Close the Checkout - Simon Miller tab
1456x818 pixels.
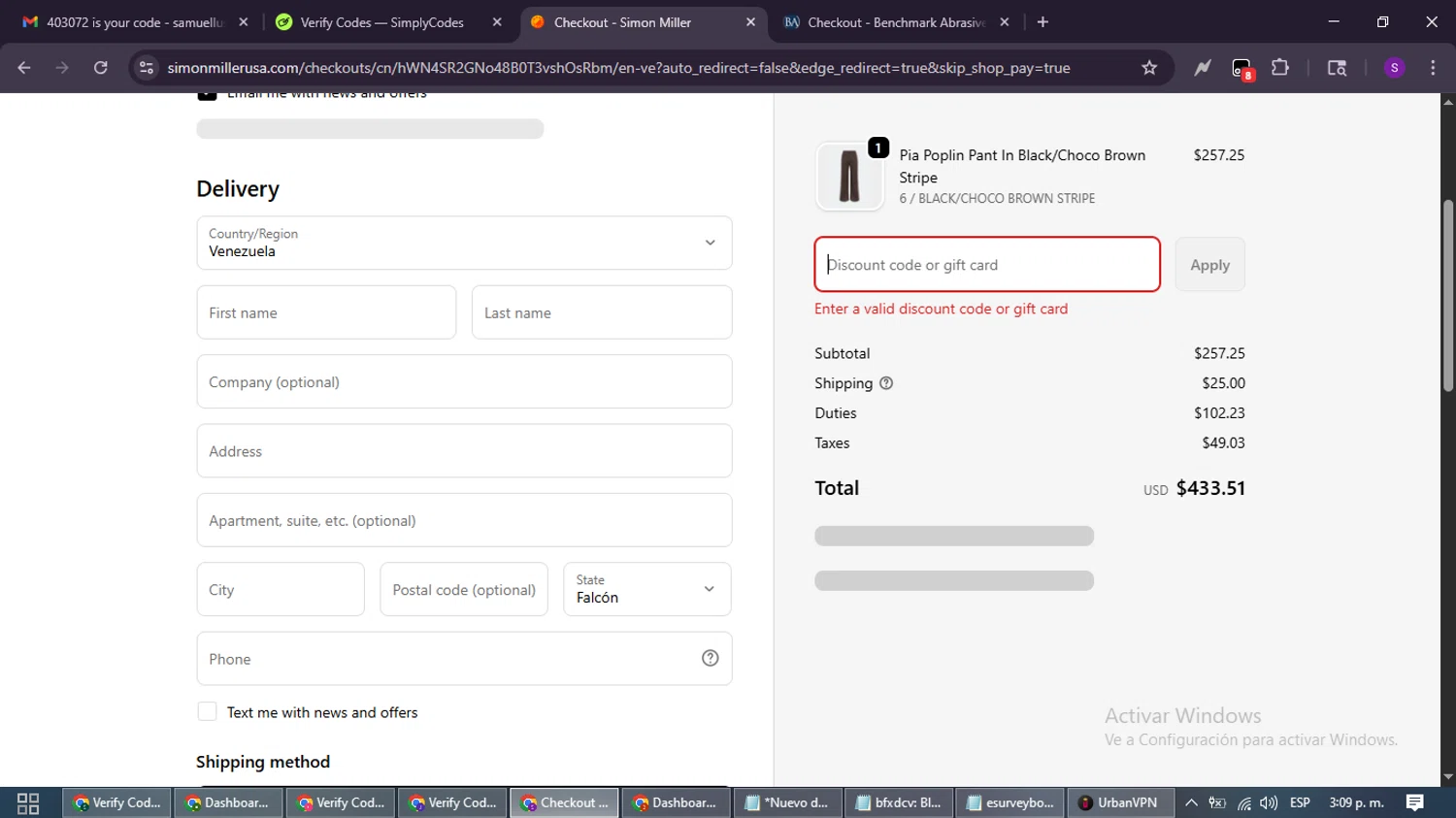tap(750, 22)
